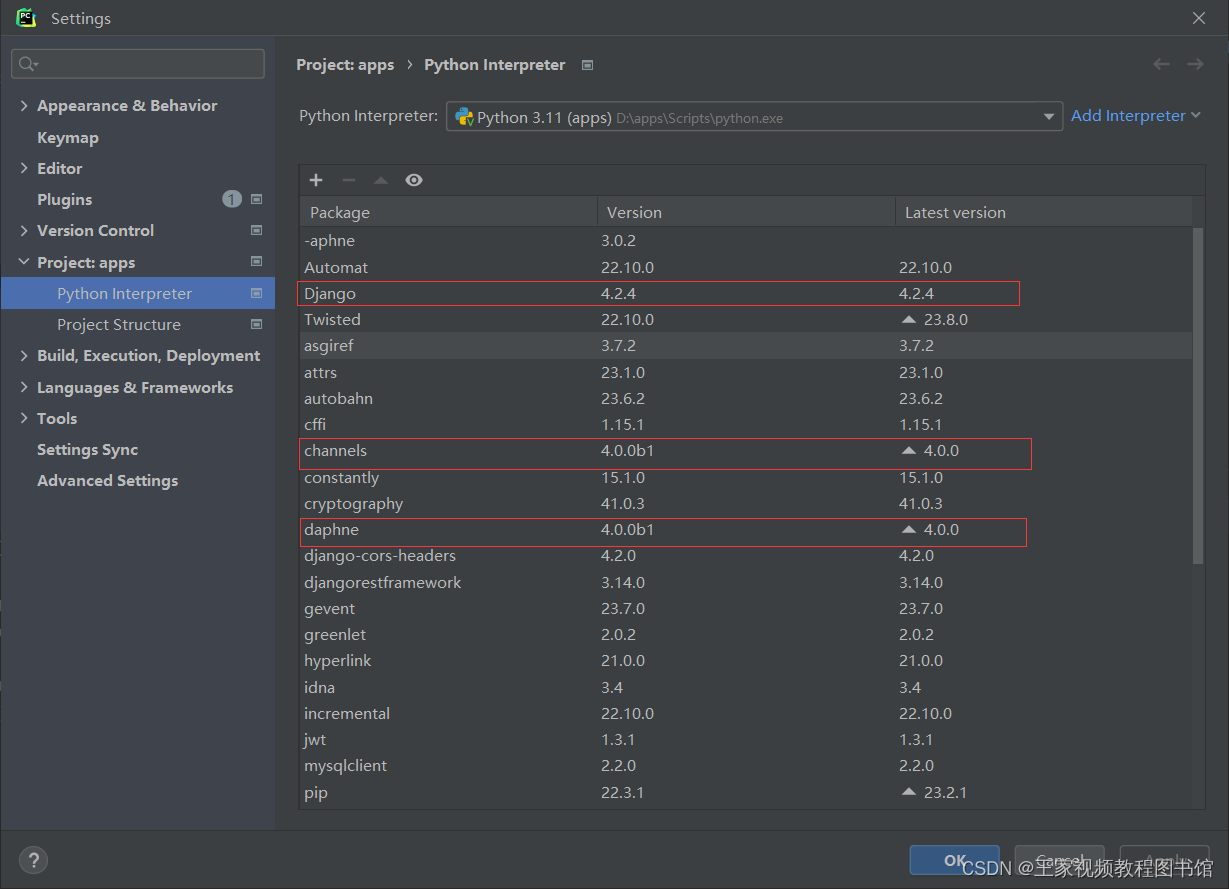Viewport: 1229px width, 889px height.
Task: Click the package list scrollbar
Action: coord(1196,400)
